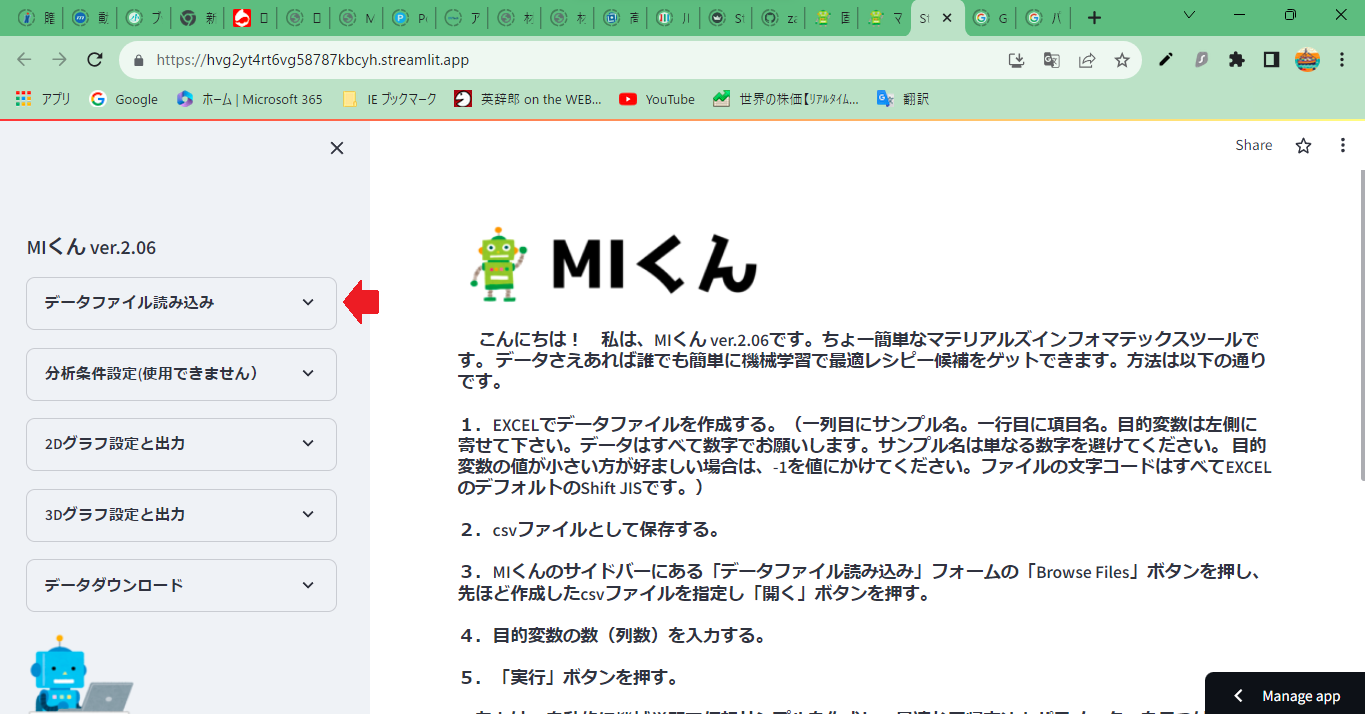1365x714 pixels.
Task: Star this Streamlit app
Action: point(1303,146)
